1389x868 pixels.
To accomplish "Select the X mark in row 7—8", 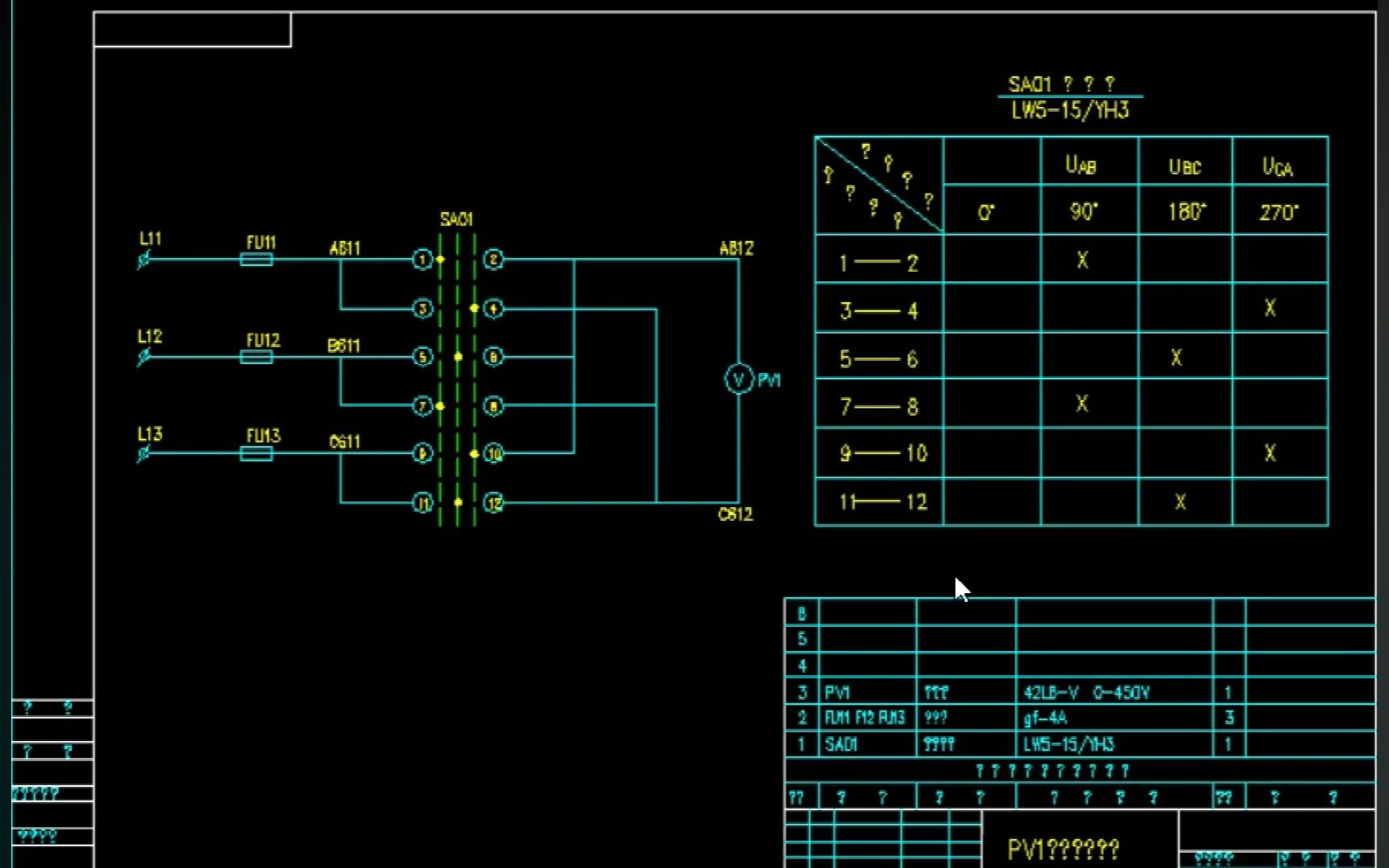I will click(x=1082, y=403).
